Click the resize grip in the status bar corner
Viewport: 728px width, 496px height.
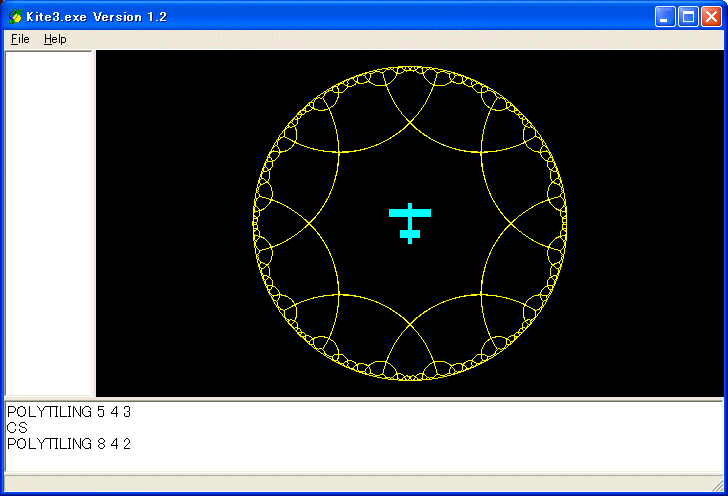click(x=717, y=485)
